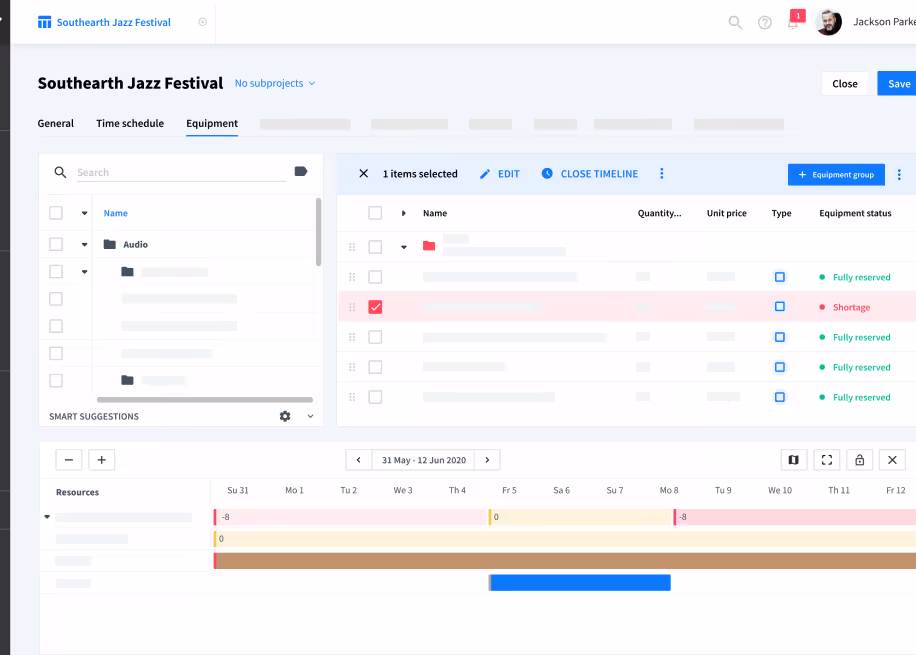Zoom out the timeline with minus button
The height and width of the screenshot is (655, 916).
click(x=69, y=460)
